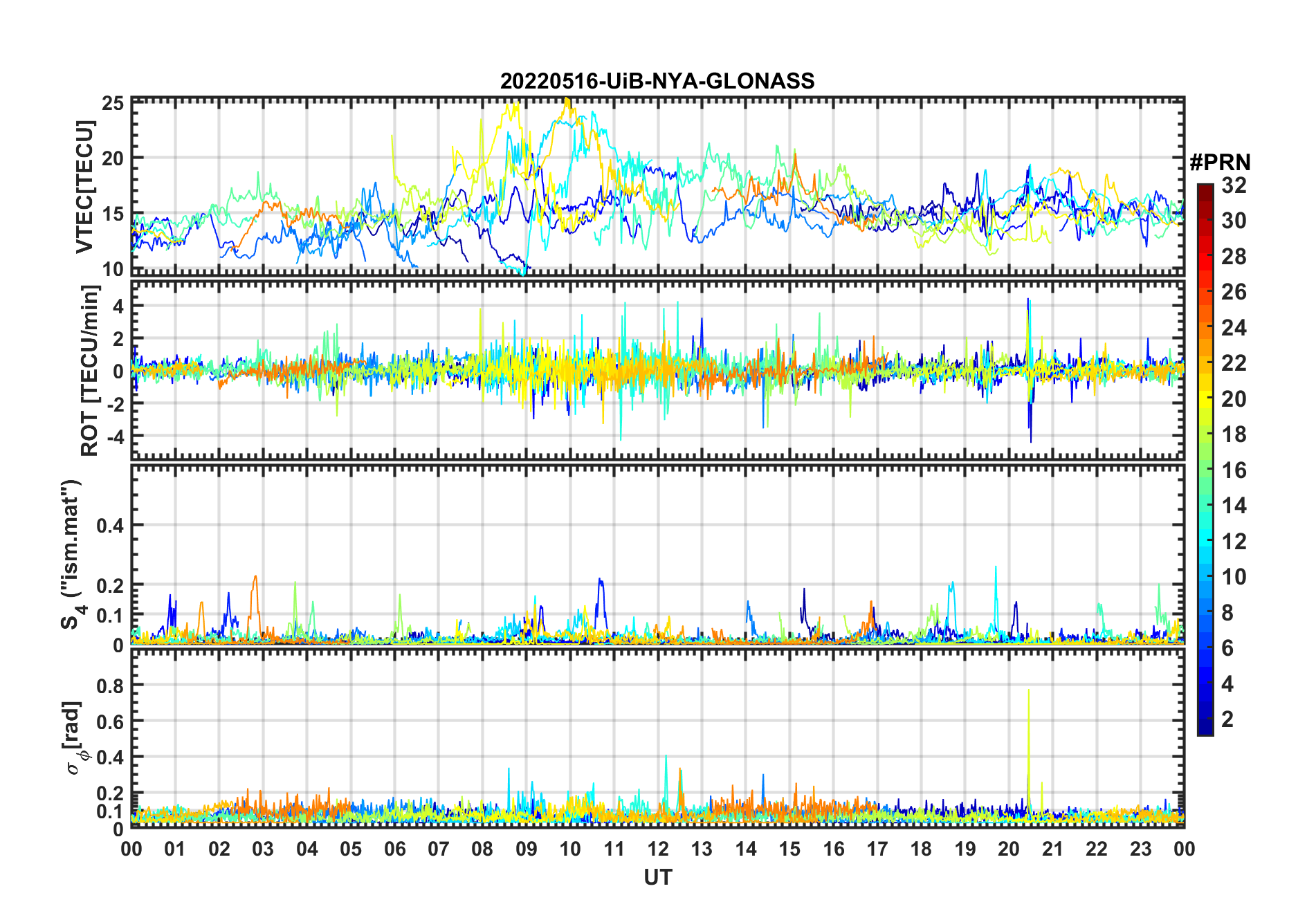
Task: Select the 03 hour tick on UT axis
Action: pos(263,849)
